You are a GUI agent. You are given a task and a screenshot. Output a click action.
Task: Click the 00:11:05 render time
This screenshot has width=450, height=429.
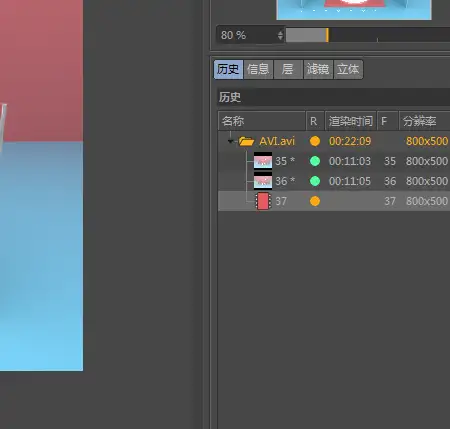point(350,181)
